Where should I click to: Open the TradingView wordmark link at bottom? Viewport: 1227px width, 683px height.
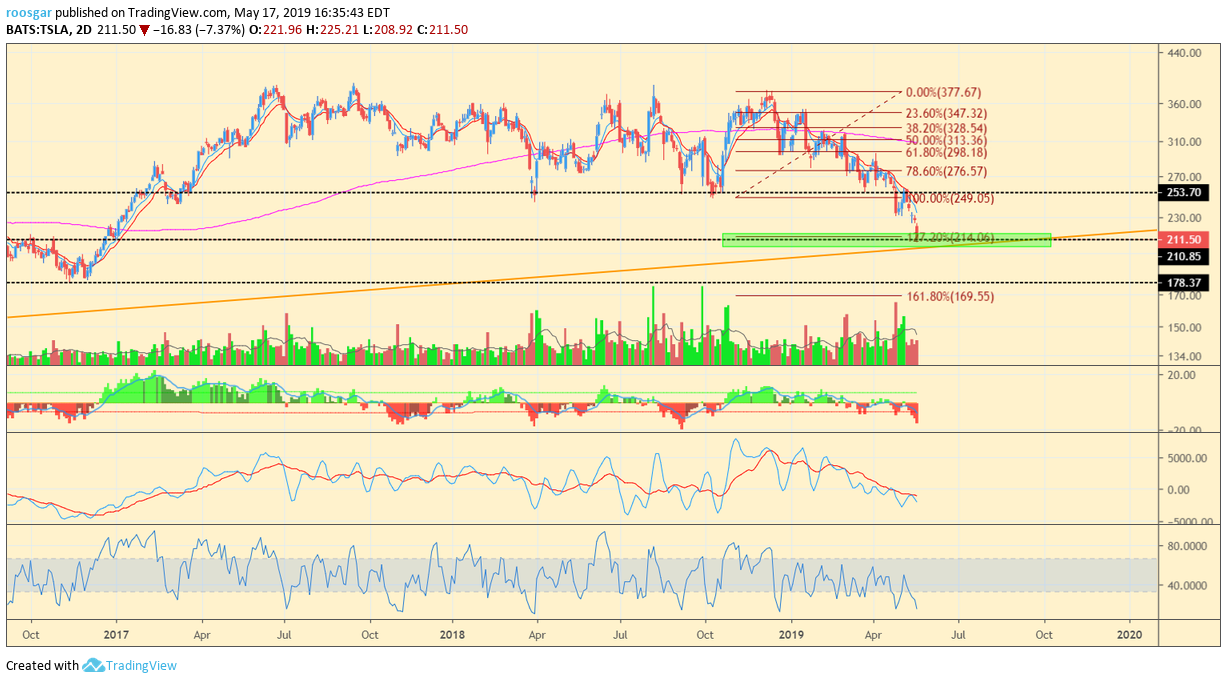point(142,665)
